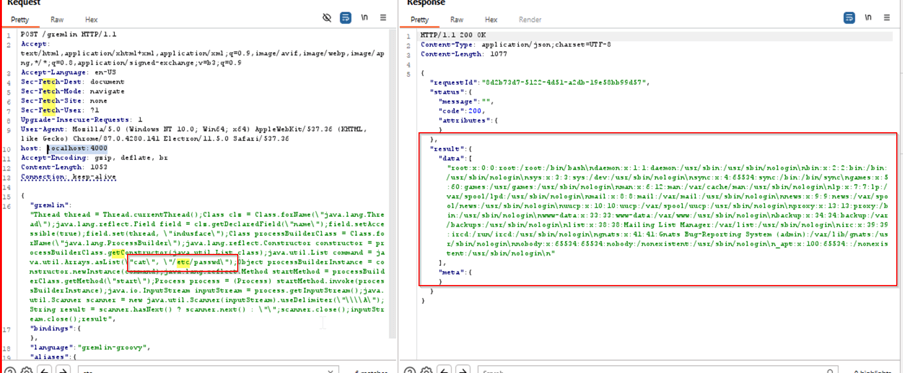Switch Request view to Raw tab
The height and width of the screenshot is (373, 903).
pos(57,20)
